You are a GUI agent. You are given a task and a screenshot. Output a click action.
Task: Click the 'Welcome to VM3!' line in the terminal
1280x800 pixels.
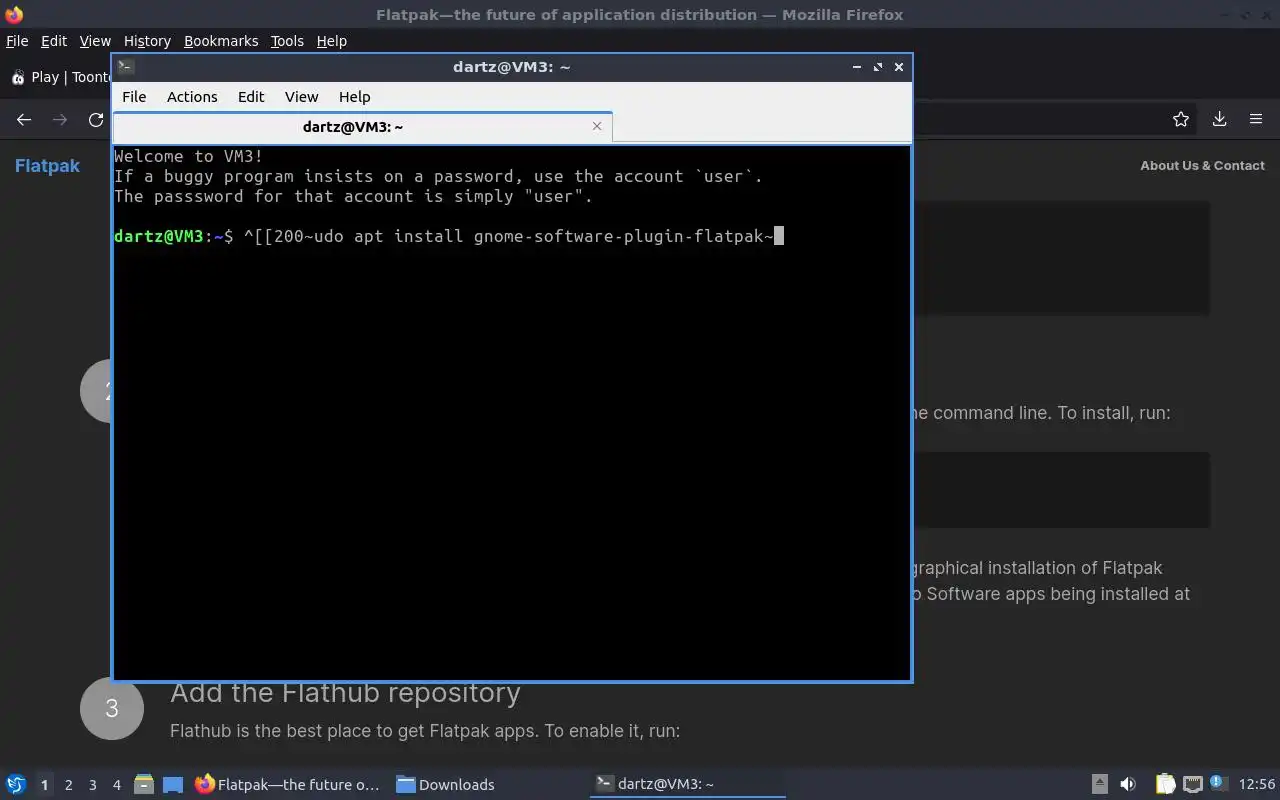[x=189, y=156]
